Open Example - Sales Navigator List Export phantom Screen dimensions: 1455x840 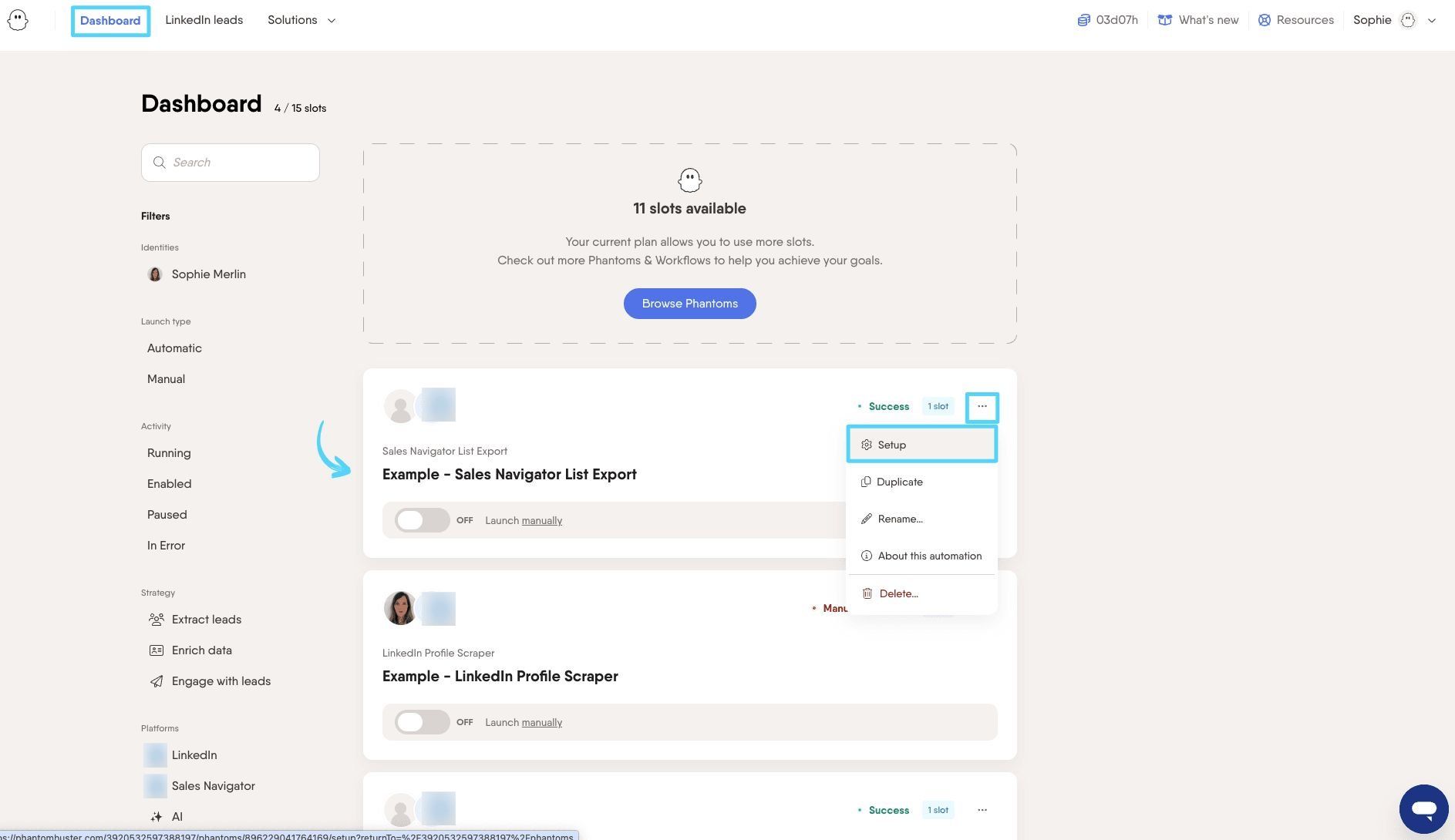tap(510, 475)
